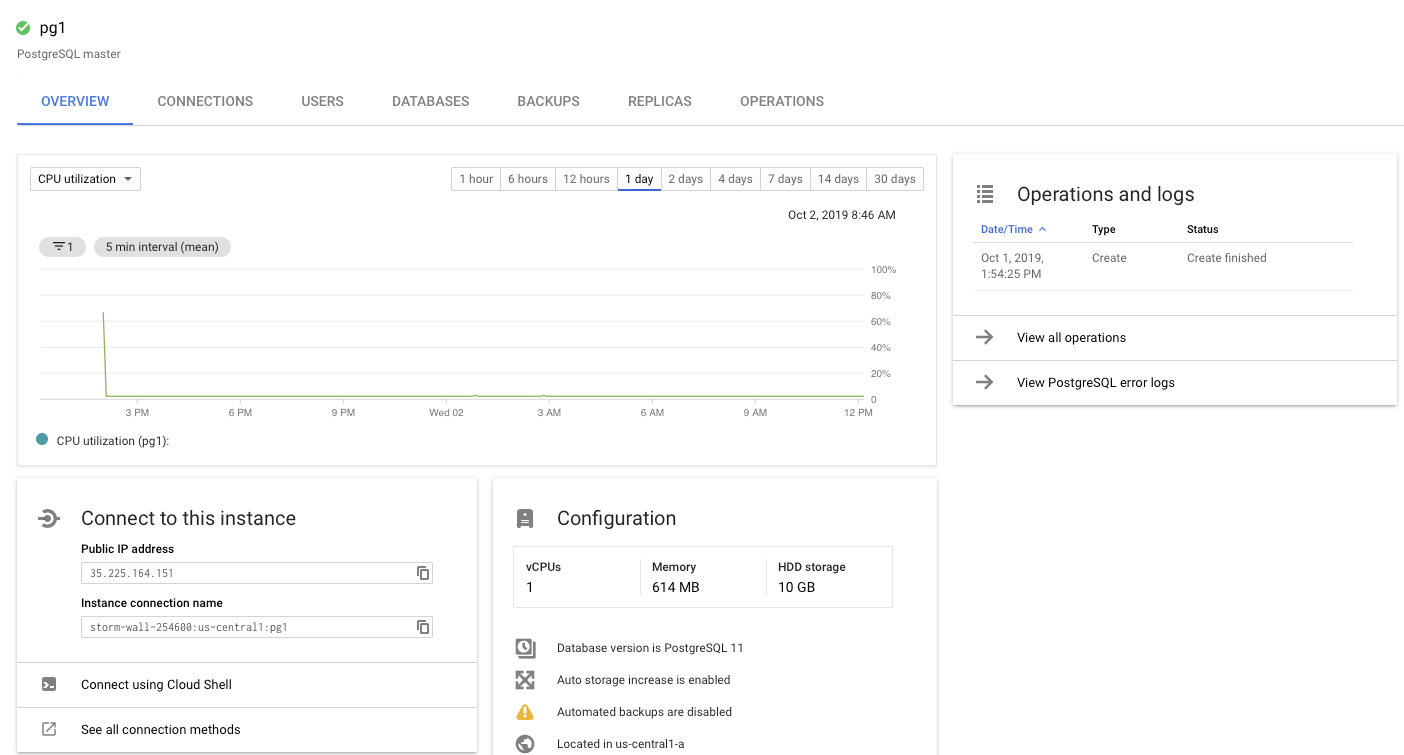Select the 12 hours time range
Screen dimensions: 1404x755
(x=586, y=179)
